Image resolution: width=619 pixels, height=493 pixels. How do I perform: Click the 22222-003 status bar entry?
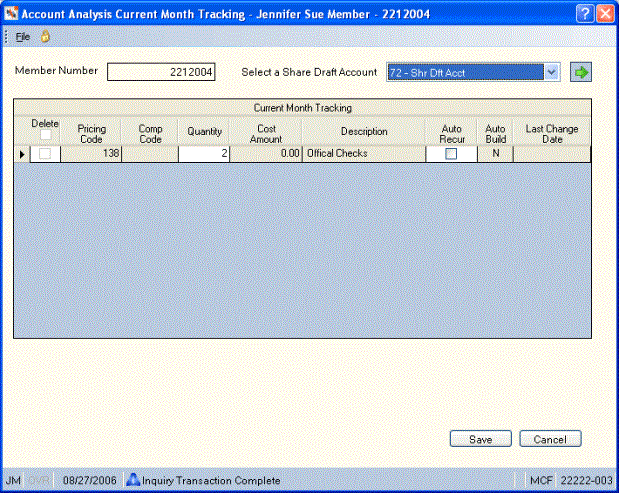[x=586, y=480]
